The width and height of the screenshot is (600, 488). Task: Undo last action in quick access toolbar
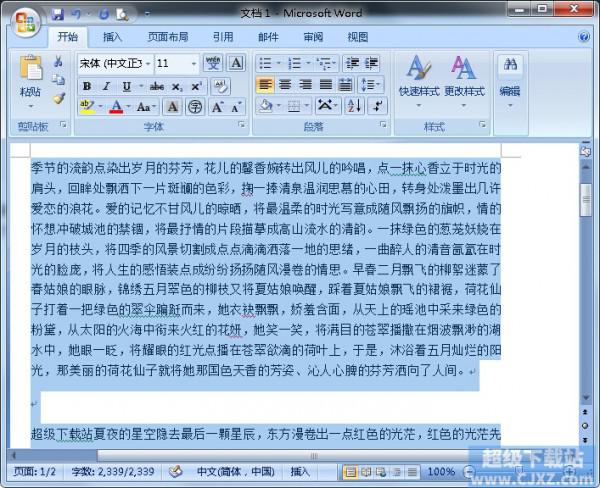coord(77,15)
